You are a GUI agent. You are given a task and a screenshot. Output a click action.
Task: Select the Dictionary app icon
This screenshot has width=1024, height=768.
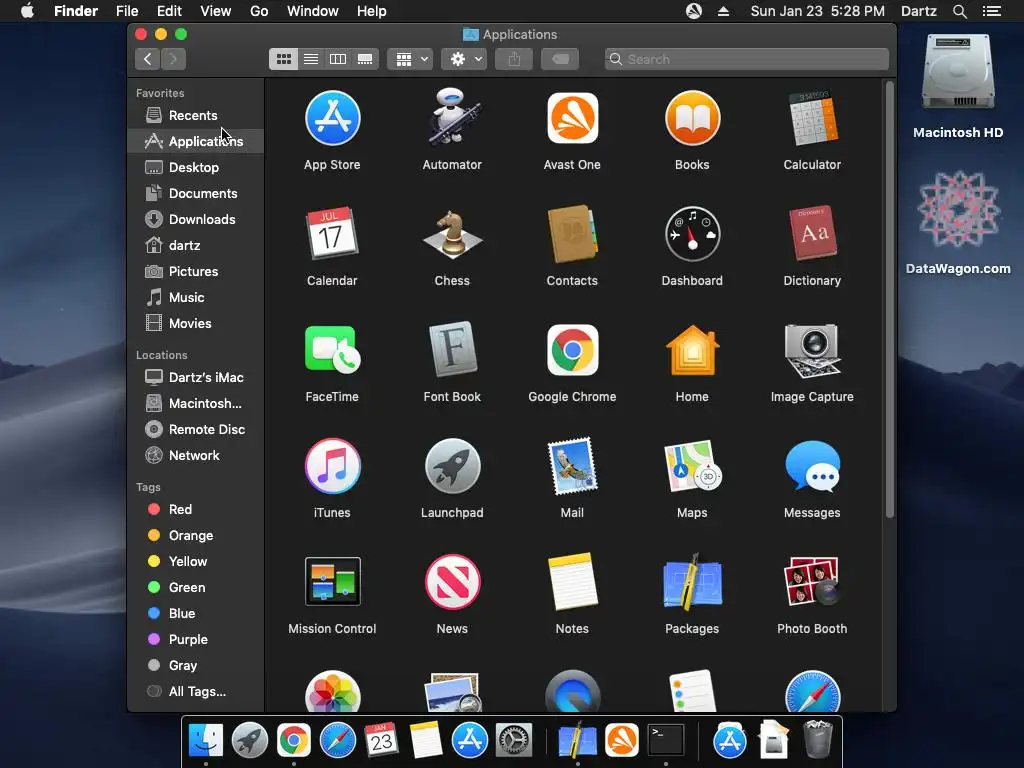point(812,234)
